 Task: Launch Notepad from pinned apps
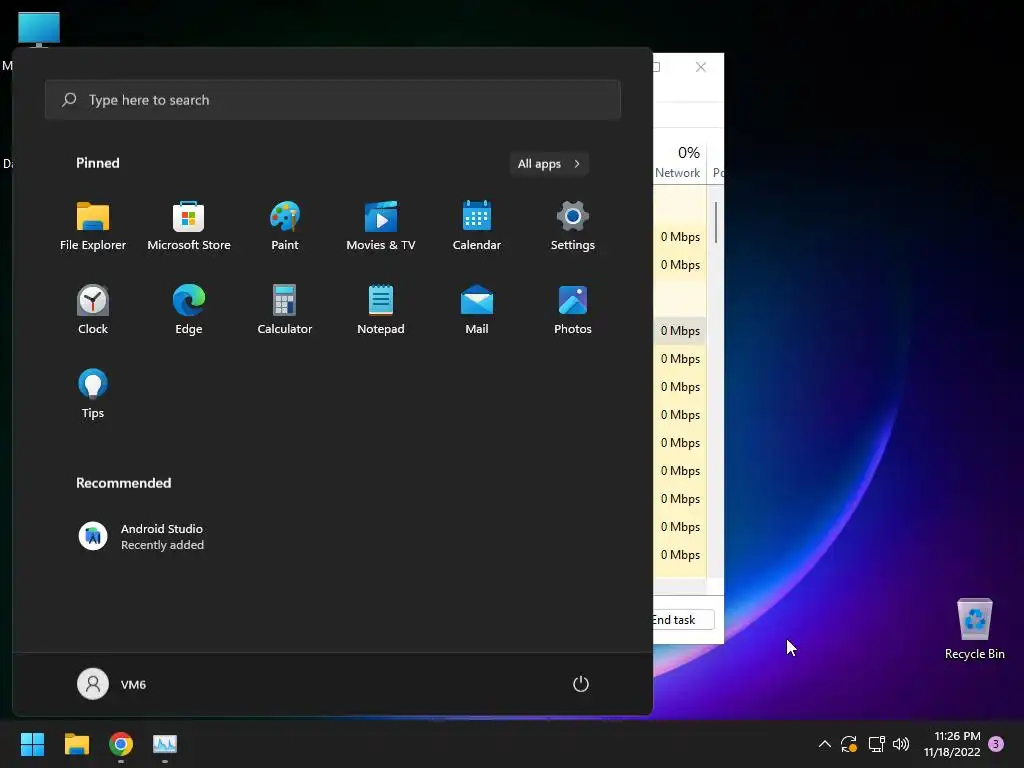coord(381,310)
